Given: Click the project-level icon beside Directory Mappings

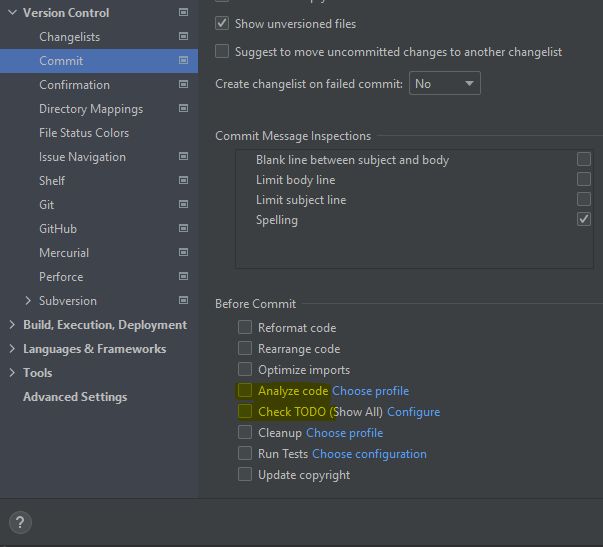Looking at the screenshot, I should (x=183, y=108).
